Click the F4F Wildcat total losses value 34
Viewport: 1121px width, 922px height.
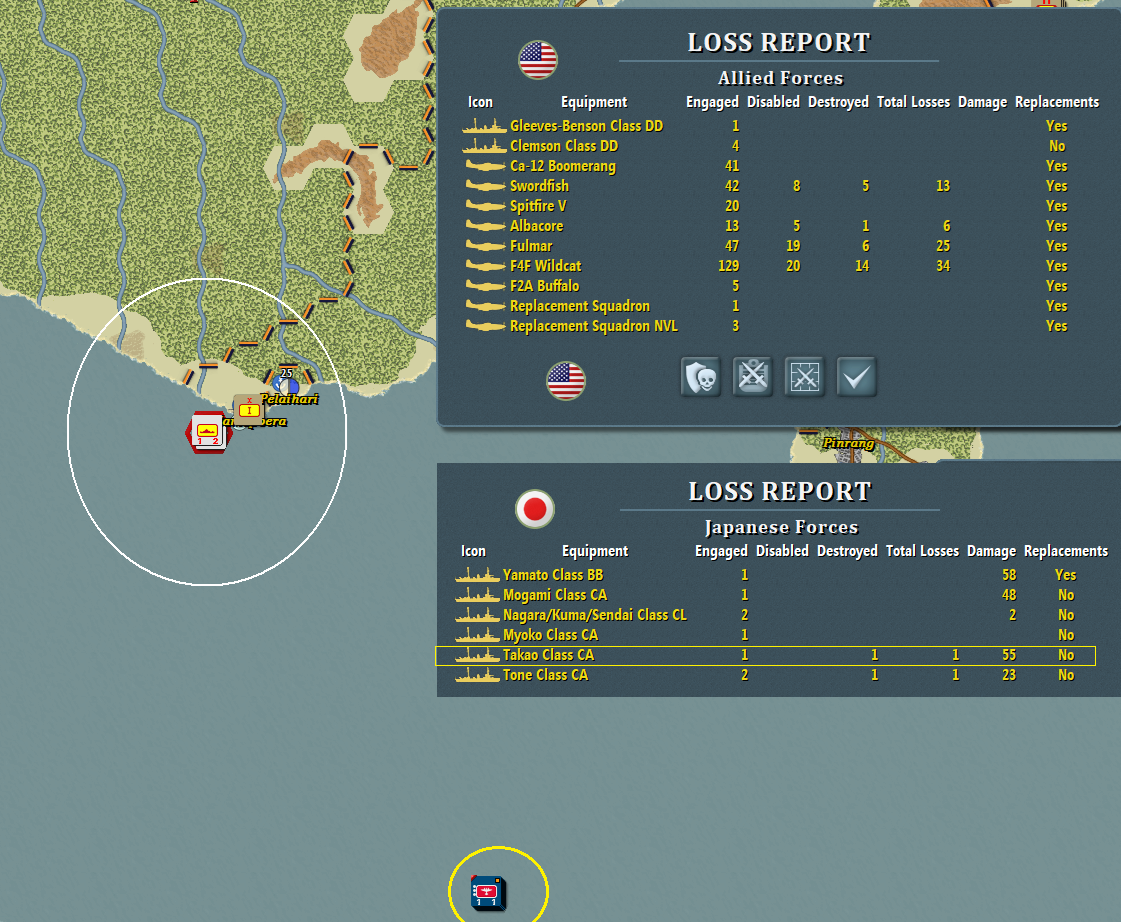pos(943,267)
